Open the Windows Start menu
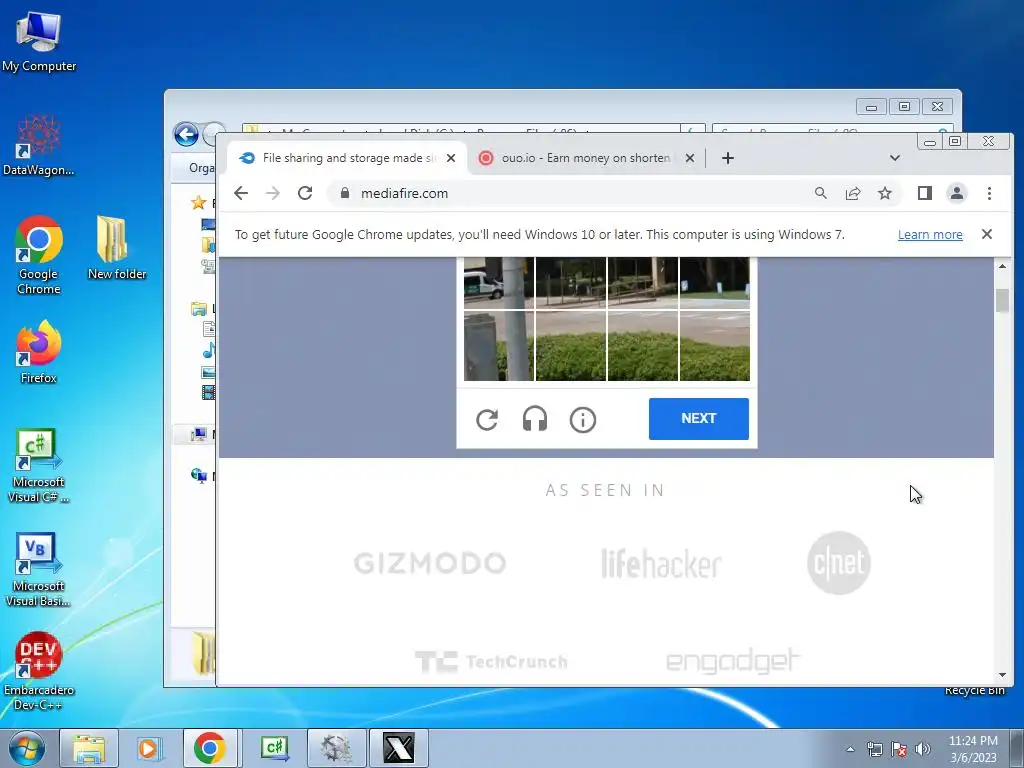 coord(27,748)
